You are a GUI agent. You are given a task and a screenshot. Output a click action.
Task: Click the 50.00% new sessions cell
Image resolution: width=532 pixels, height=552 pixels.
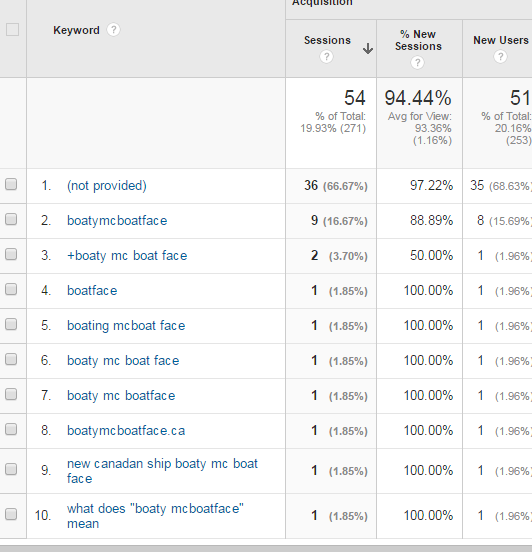coord(431,256)
